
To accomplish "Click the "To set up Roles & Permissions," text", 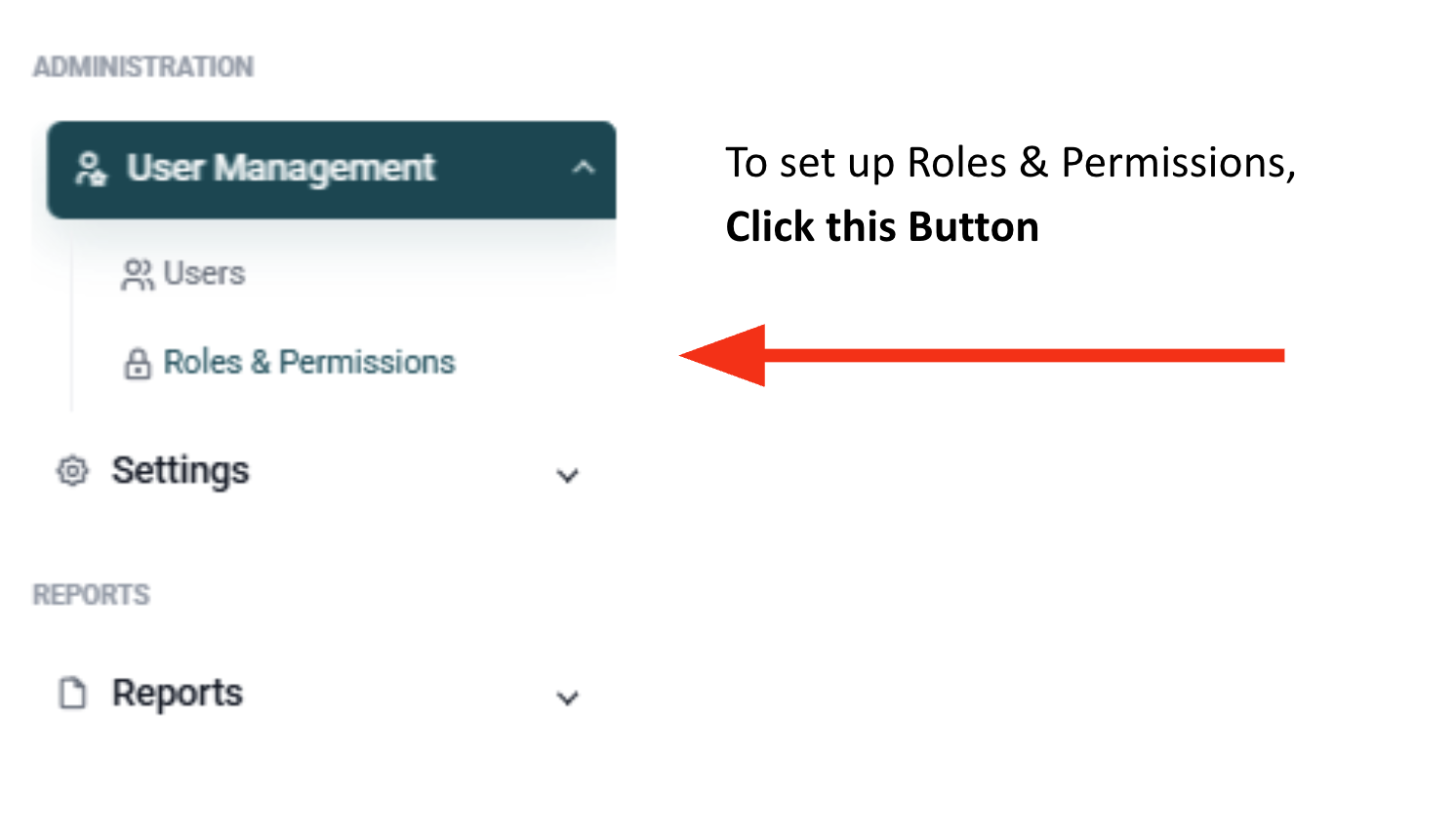I will click(x=1010, y=163).
